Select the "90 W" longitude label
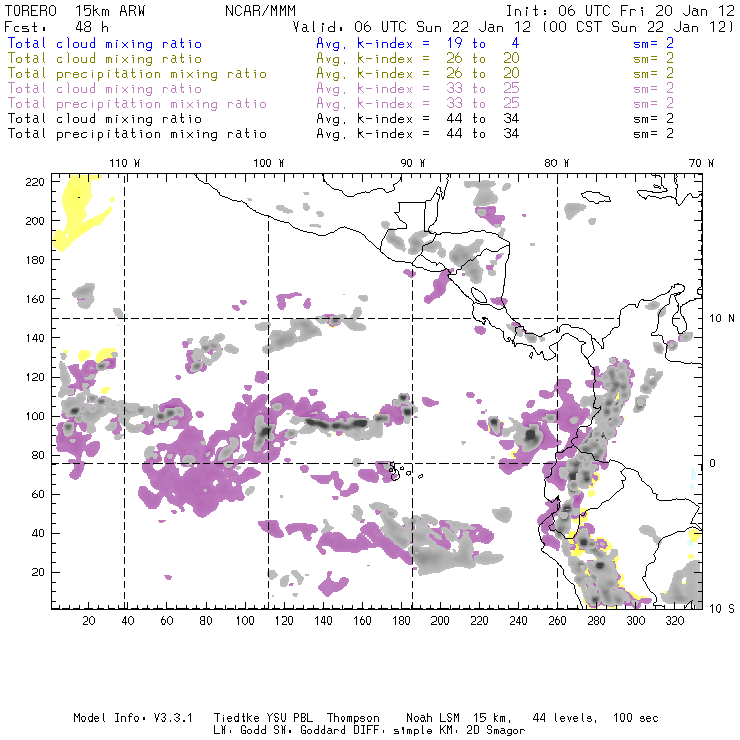The image size is (740, 740). point(412,163)
